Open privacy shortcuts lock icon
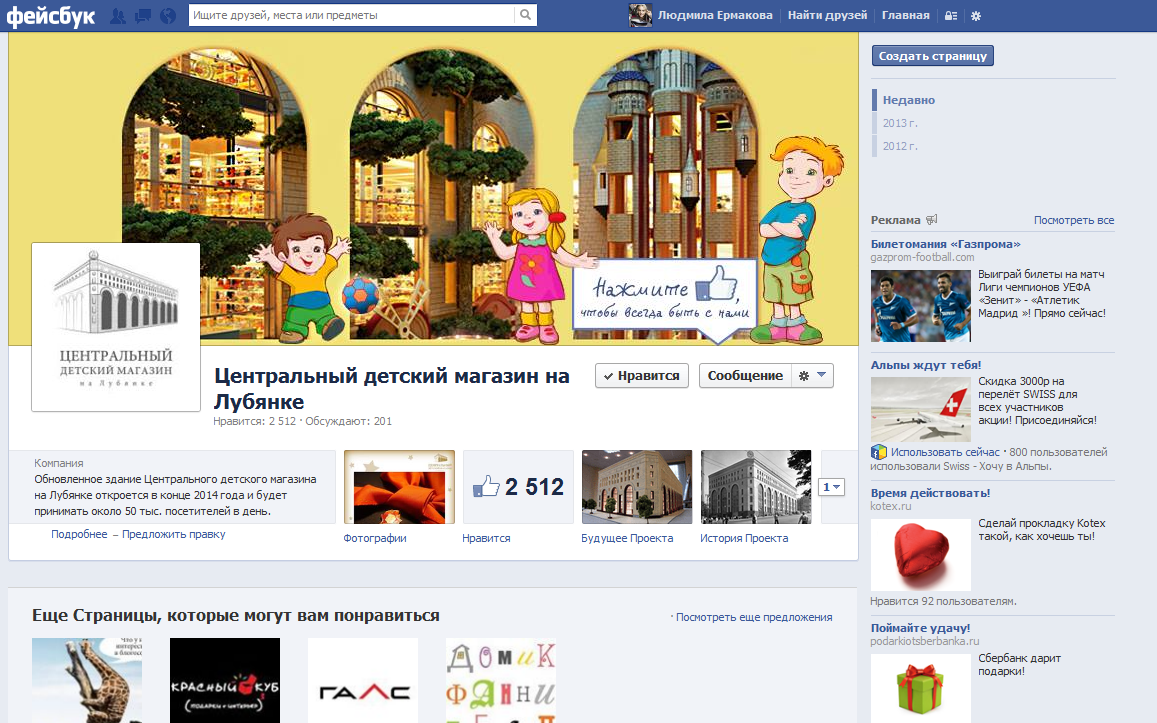Viewport: 1157px width, 723px height. click(951, 15)
